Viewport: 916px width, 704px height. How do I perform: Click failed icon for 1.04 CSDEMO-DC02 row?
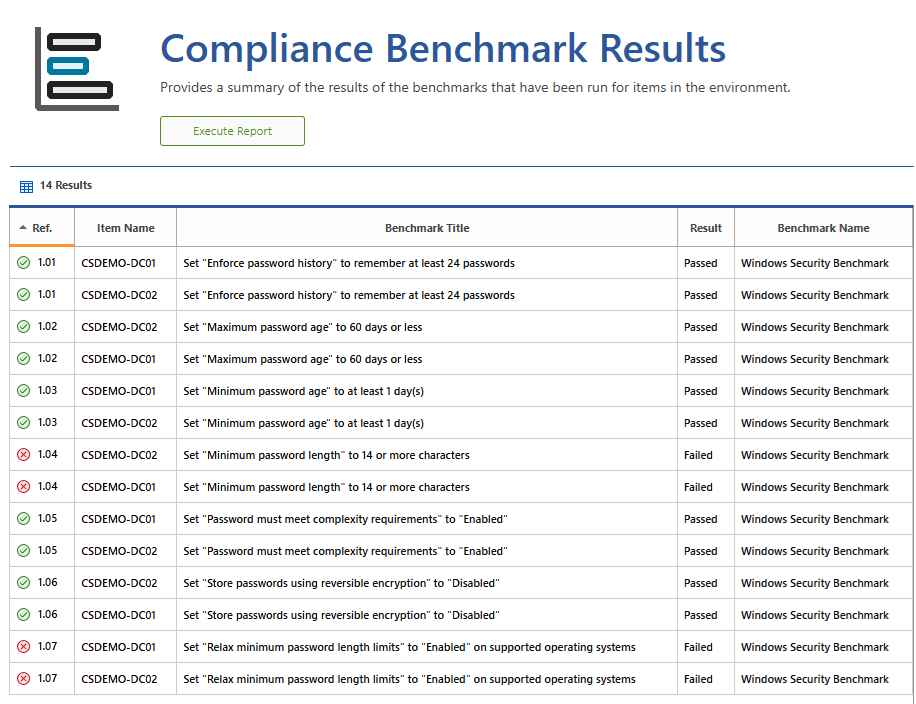coord(23,455)
